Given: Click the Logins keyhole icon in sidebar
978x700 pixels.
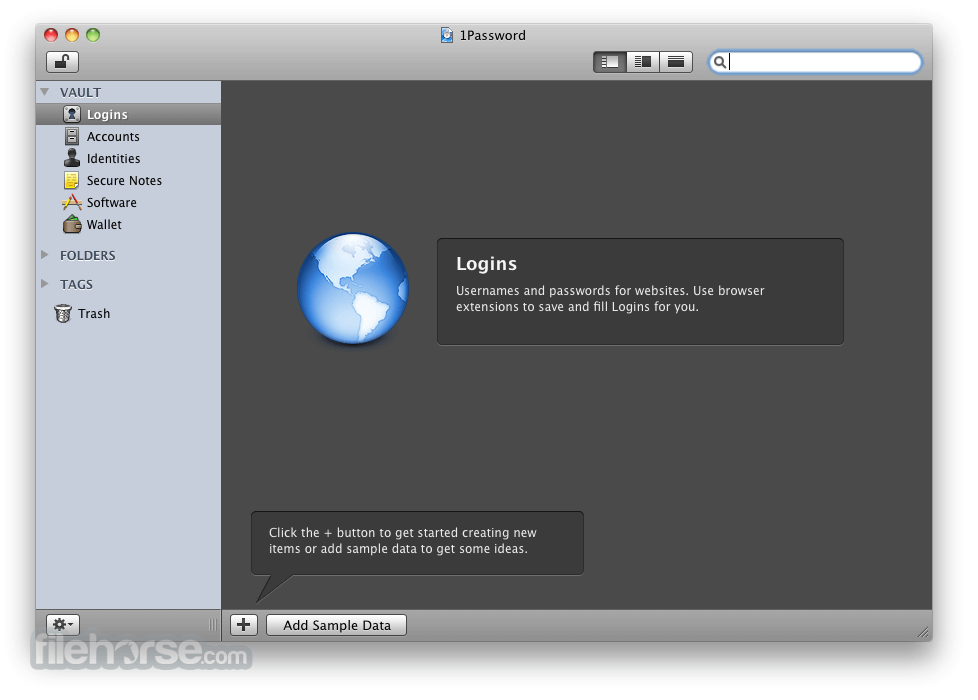Looking at the screenshot, I should click(72, 114).
